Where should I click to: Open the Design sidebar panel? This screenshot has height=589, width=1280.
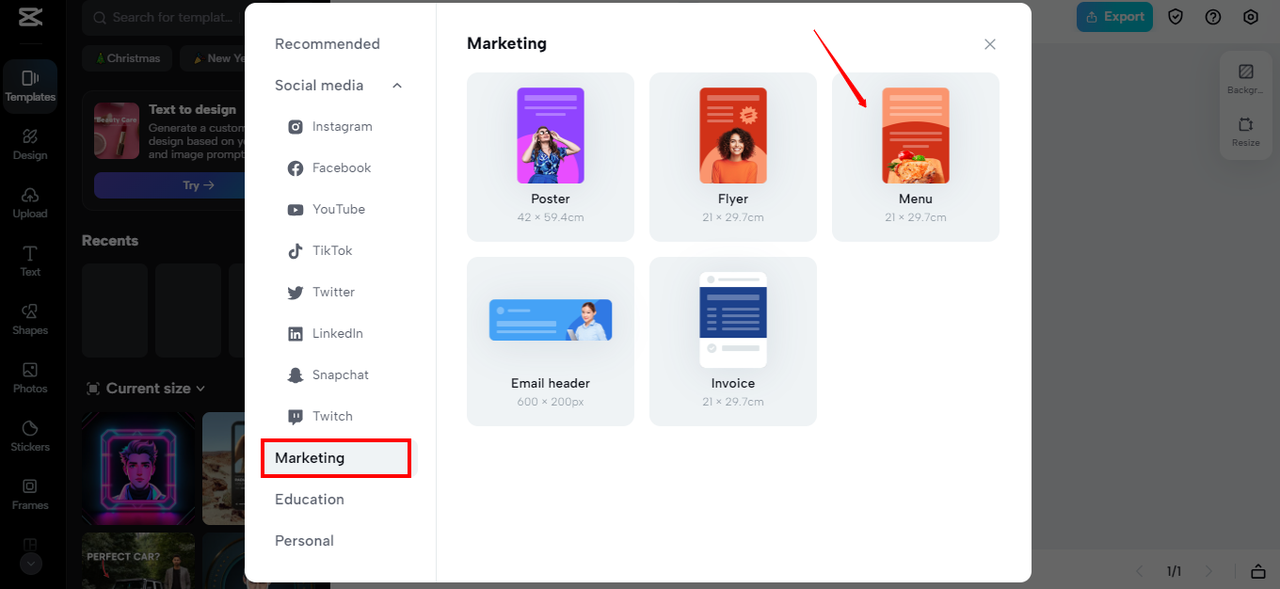coord(30,144)
